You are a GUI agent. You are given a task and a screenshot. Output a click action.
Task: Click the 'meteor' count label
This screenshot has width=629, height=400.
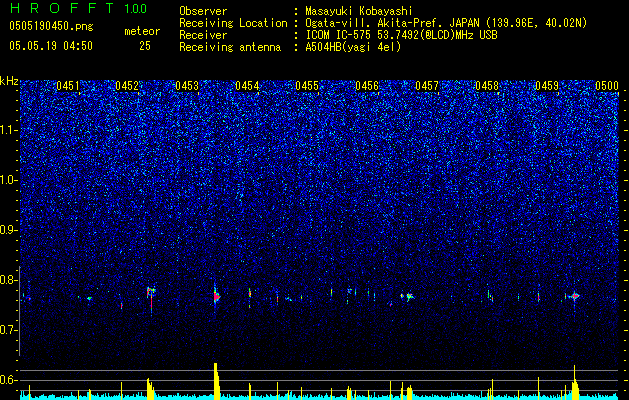[142, 31]
